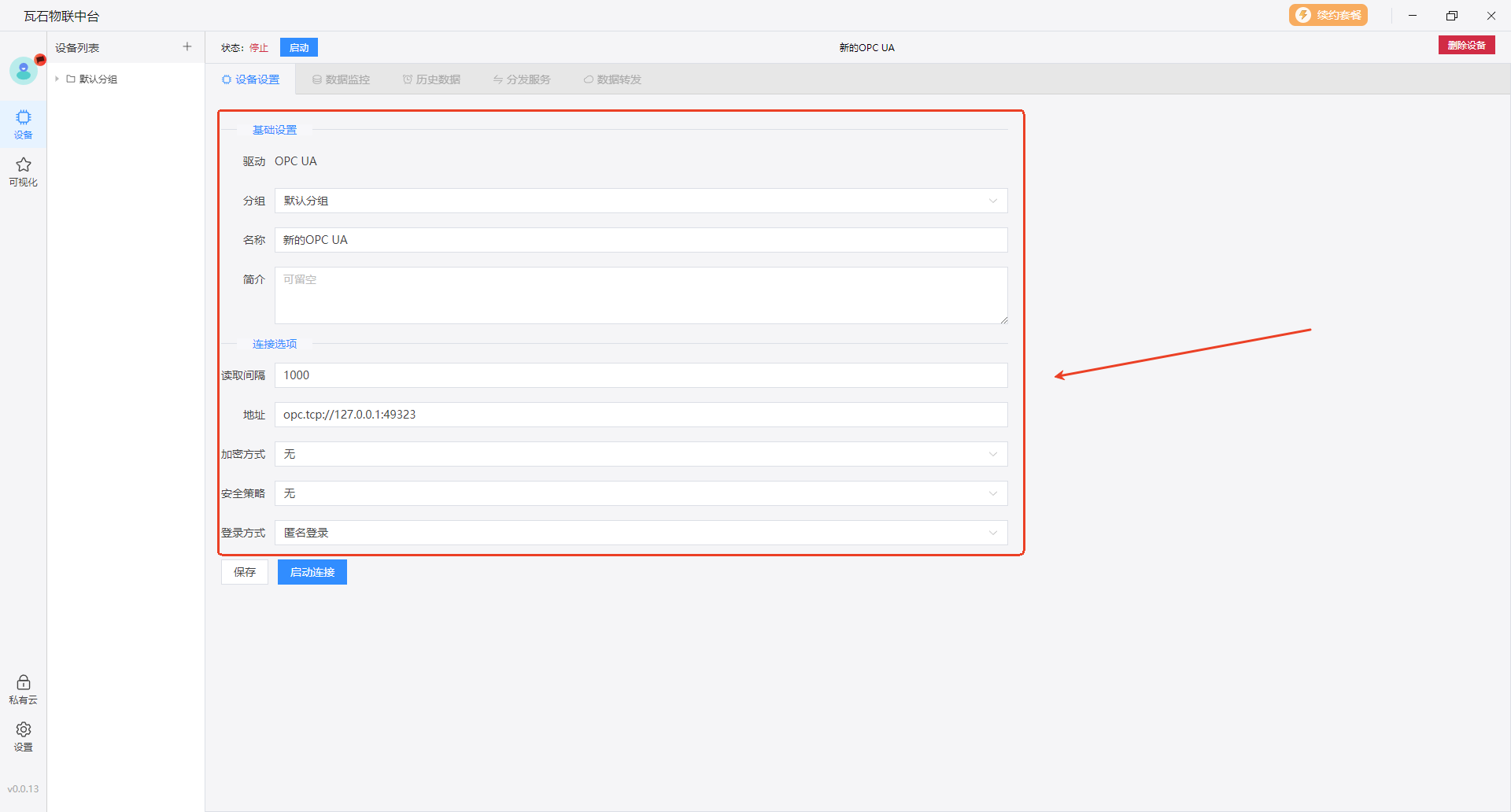Image resolution: width=1511 pixels, height=812 pixels.
Task: Click the 续约套餐 renewal badge
Action: click(x=1328, y=15)
